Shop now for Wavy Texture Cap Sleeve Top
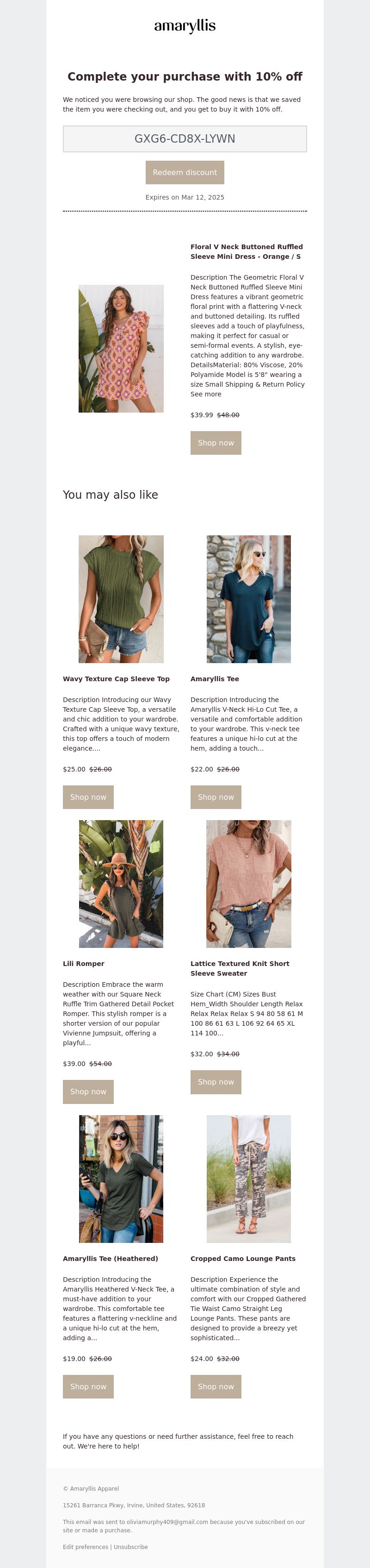Image resolution: width=370 pixels, height=1568 pixels. (88, 797)
